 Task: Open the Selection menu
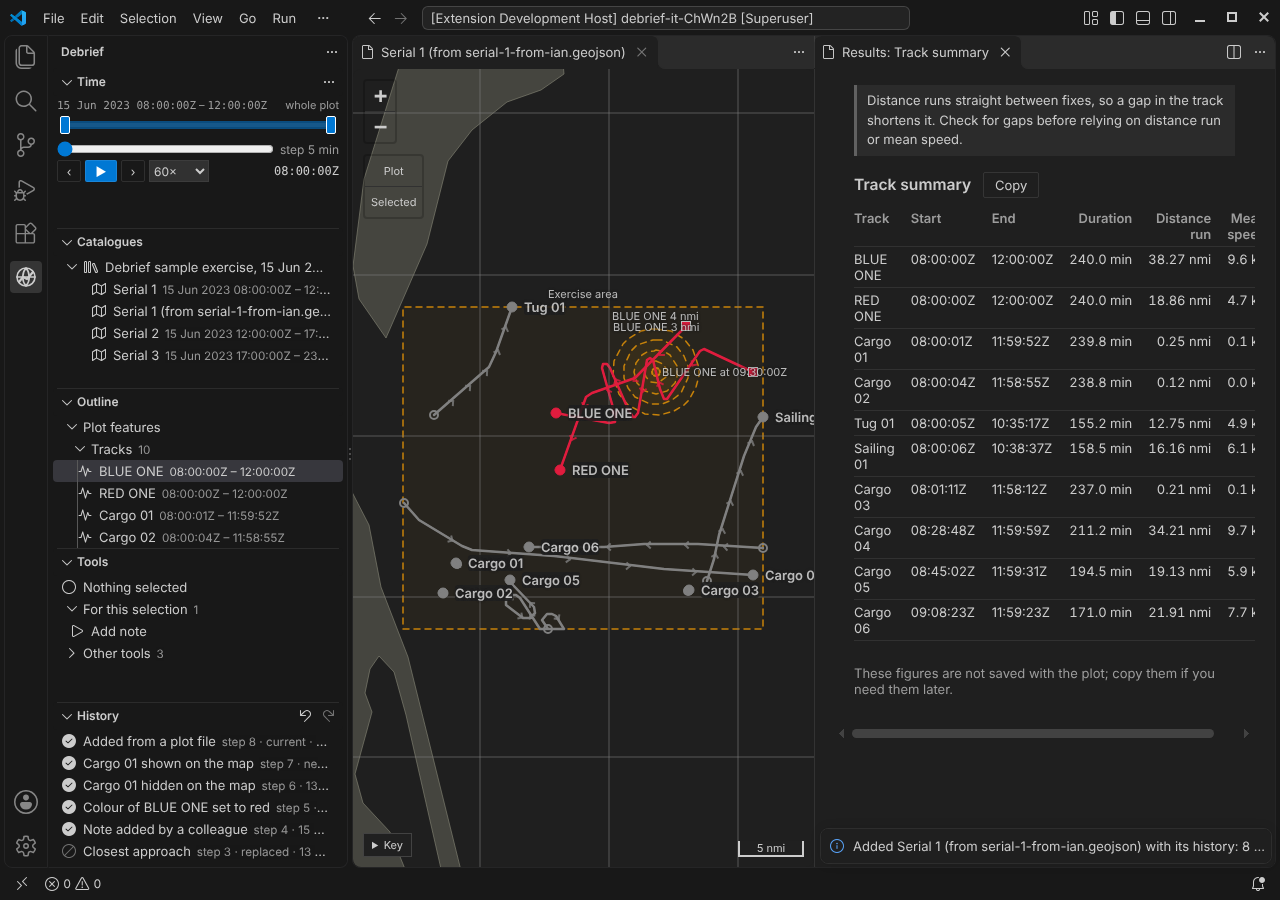[x=148, y=18]
